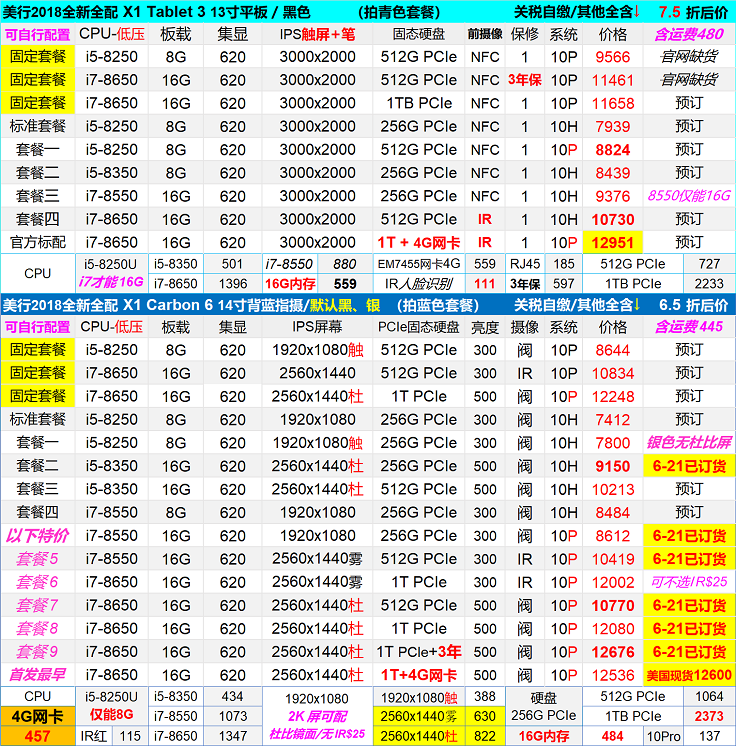Click the red value 2373
This screenshot has width=736, height=746.
[x=708, y=717]
